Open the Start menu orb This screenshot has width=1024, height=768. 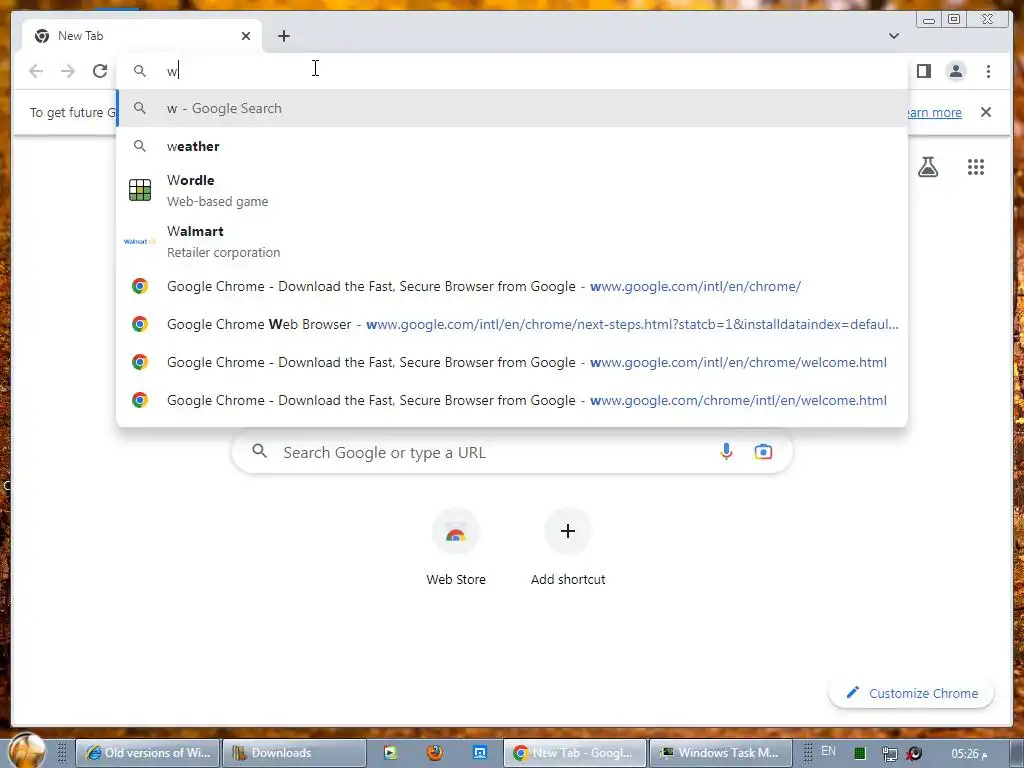27,752
